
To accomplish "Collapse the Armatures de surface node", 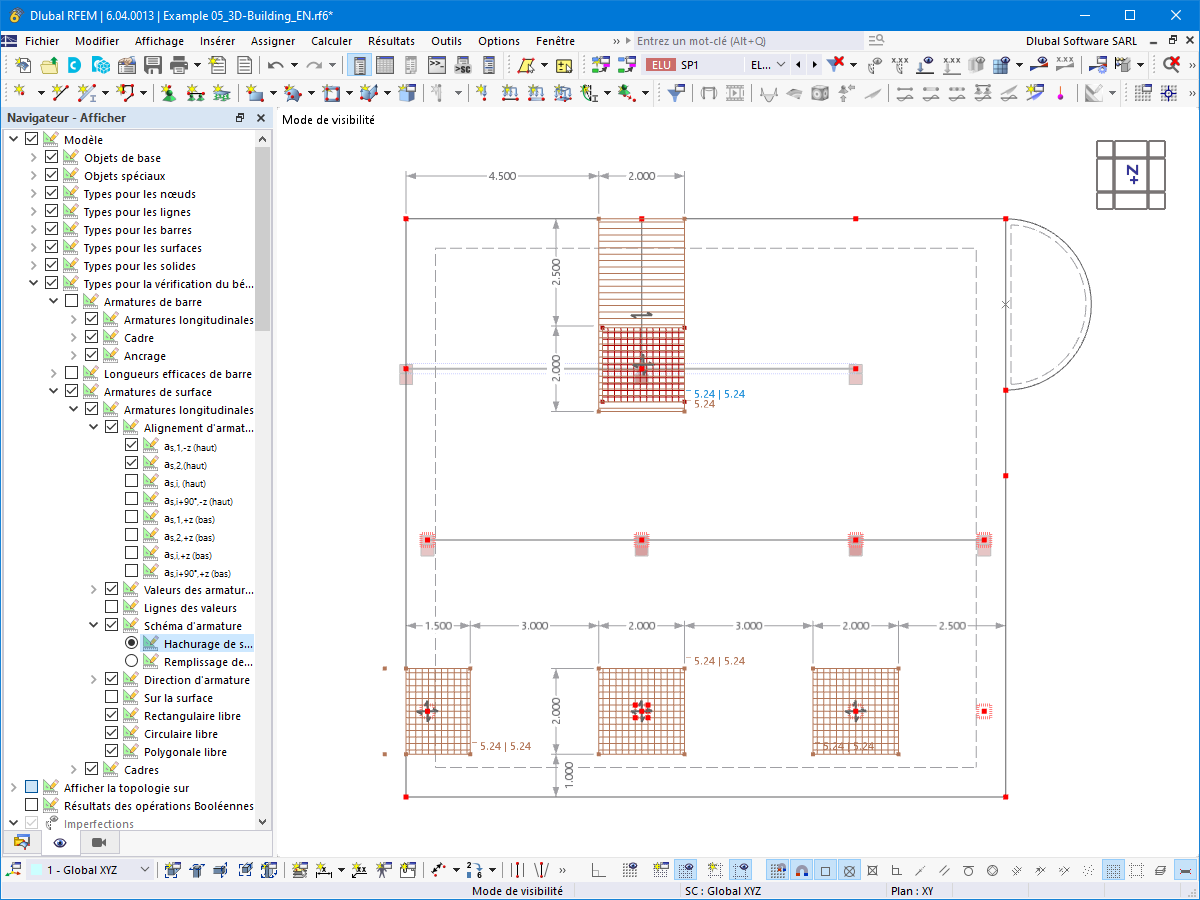I will click(53, 392).
